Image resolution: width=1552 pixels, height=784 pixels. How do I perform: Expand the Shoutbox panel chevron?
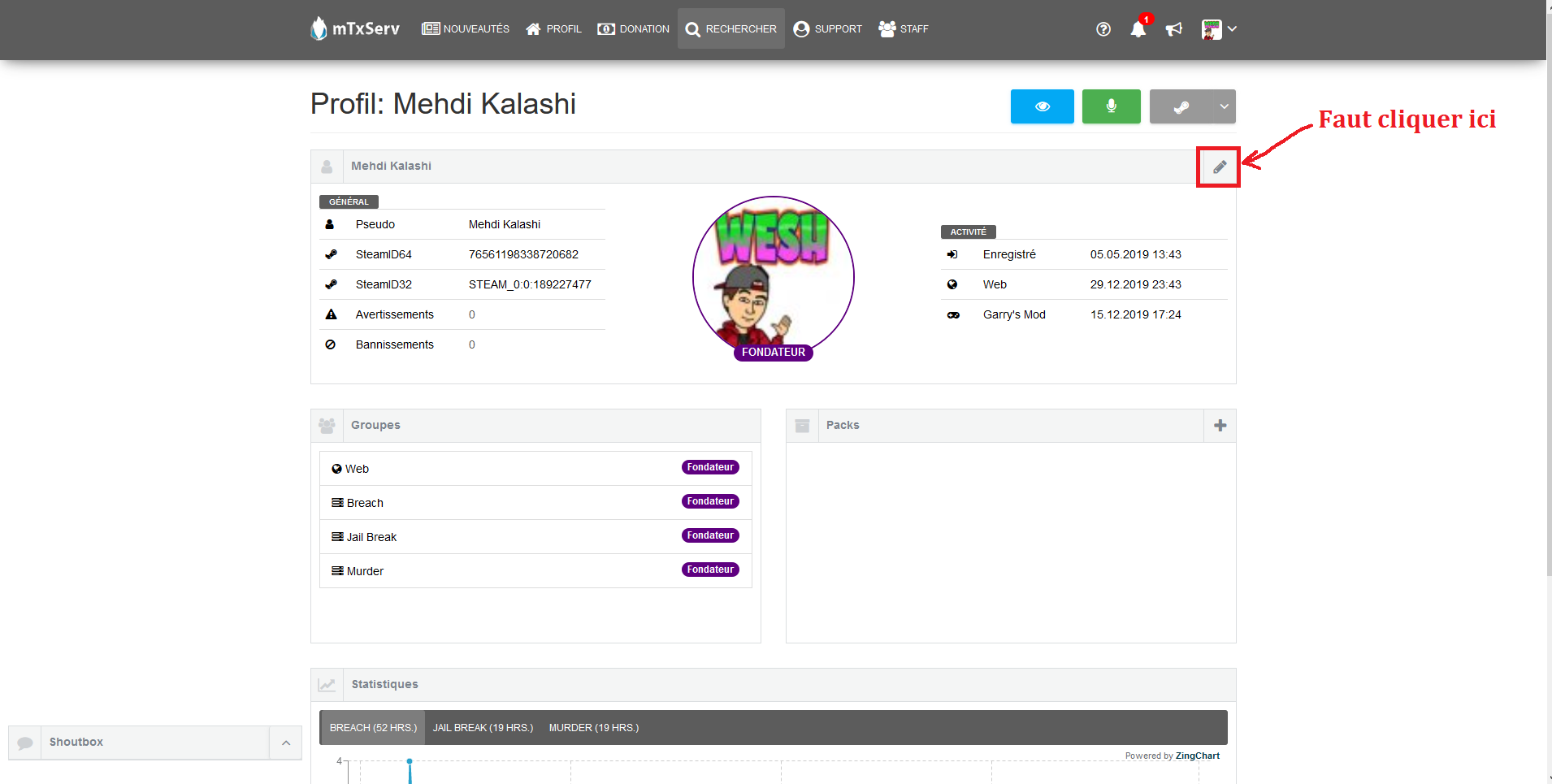(286, 743)
